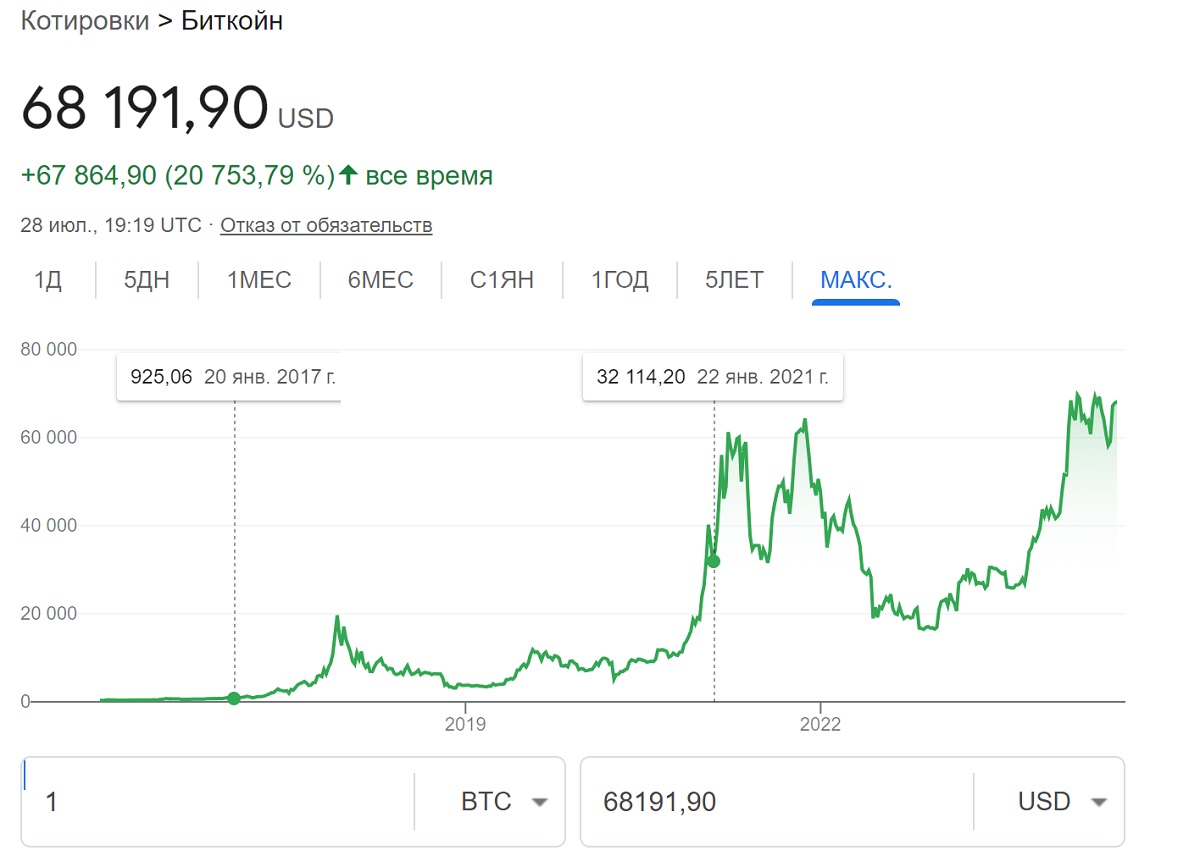Select the 1Д time range tab
This screenshot has width=1200, height=867.
point(48,280)
